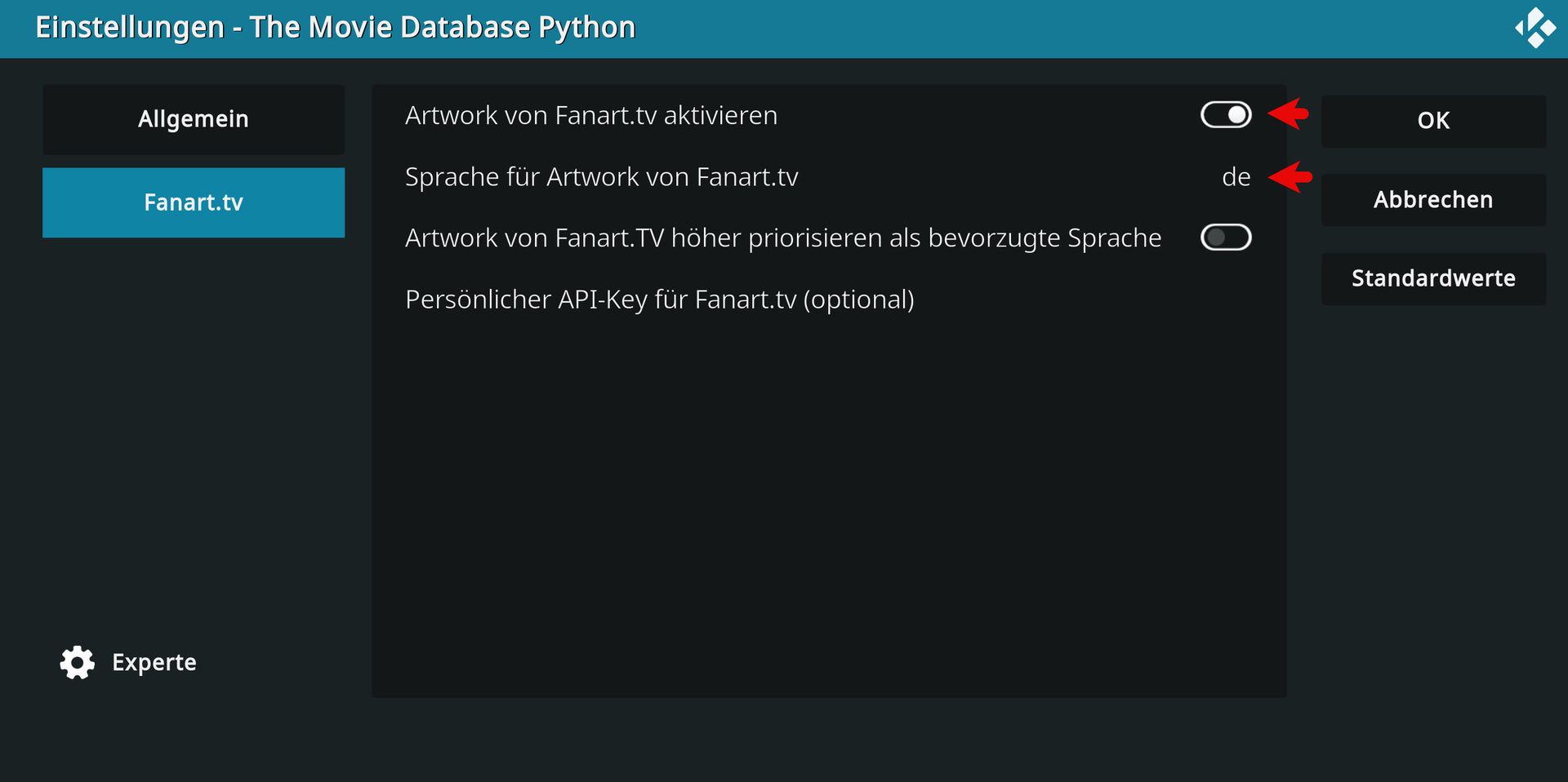The height and width of the screenshot is (782, 1568).
Task: Click red arrow beside the 'de' language value
Action: (x=1290, y=176)
